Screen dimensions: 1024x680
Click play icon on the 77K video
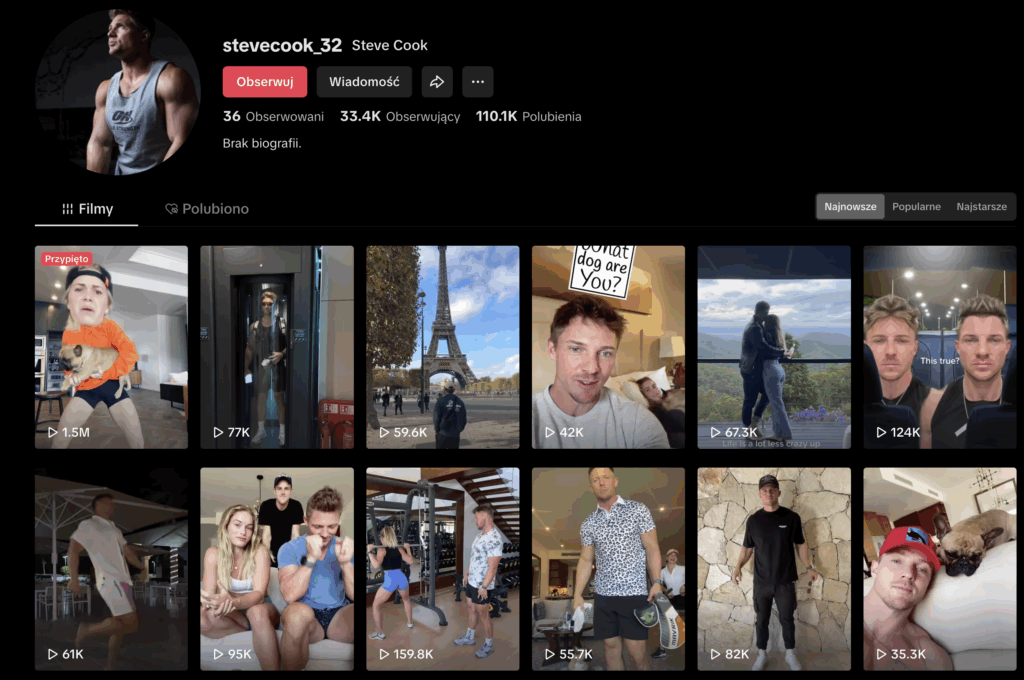(x=218, y=433)
